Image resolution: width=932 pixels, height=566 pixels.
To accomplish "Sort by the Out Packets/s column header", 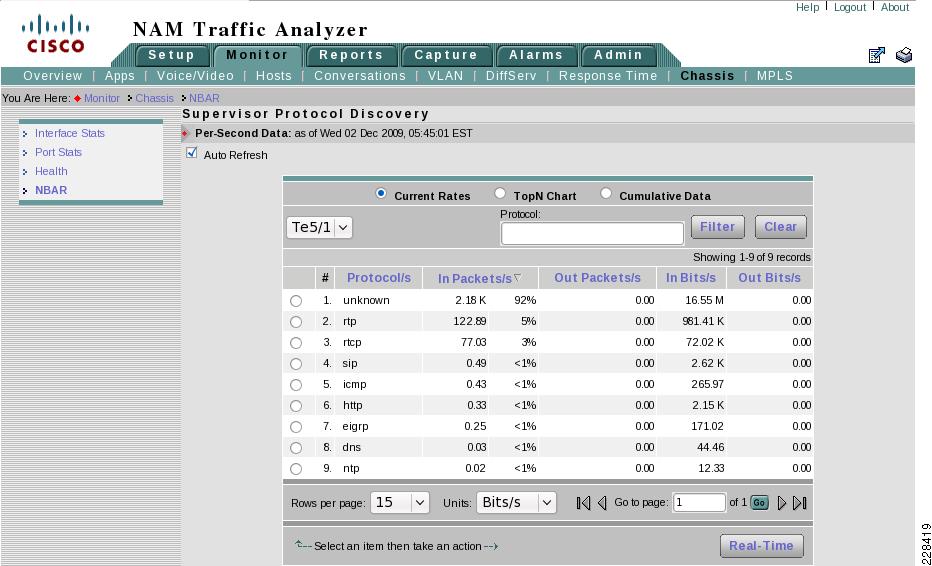I will (597, 278).
